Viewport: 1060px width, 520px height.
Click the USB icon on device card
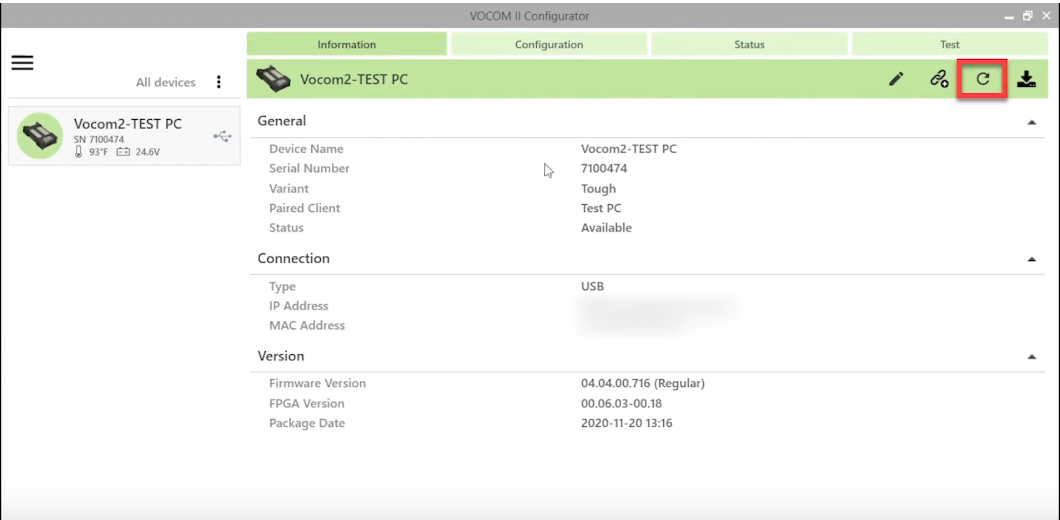pyautogui.click(x=222, y=137)
